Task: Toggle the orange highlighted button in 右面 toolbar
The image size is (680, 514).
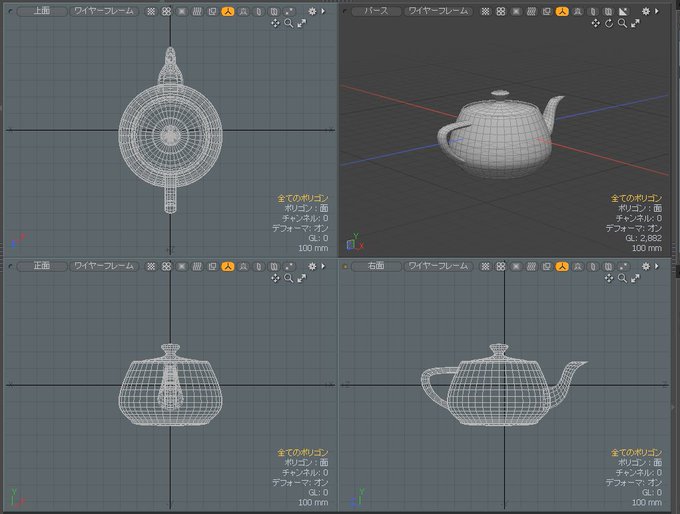Action: [x=562, y=266]
